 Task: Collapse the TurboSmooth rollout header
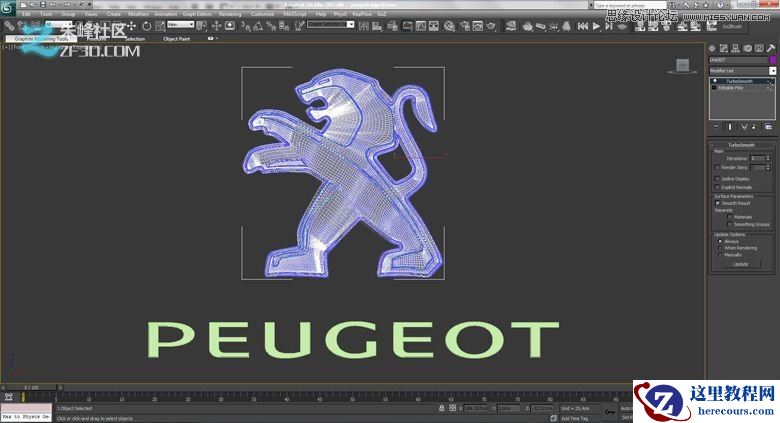click(x=741, y=145)
